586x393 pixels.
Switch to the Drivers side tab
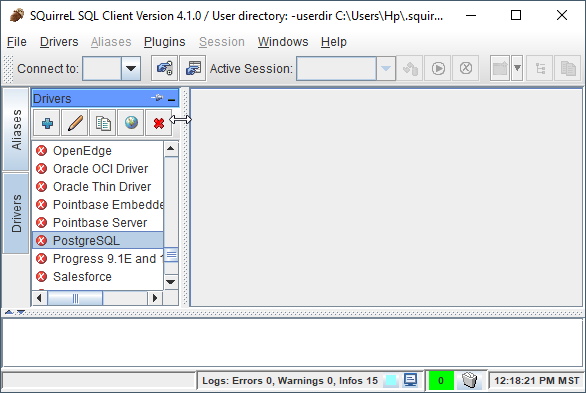[16, 213]
